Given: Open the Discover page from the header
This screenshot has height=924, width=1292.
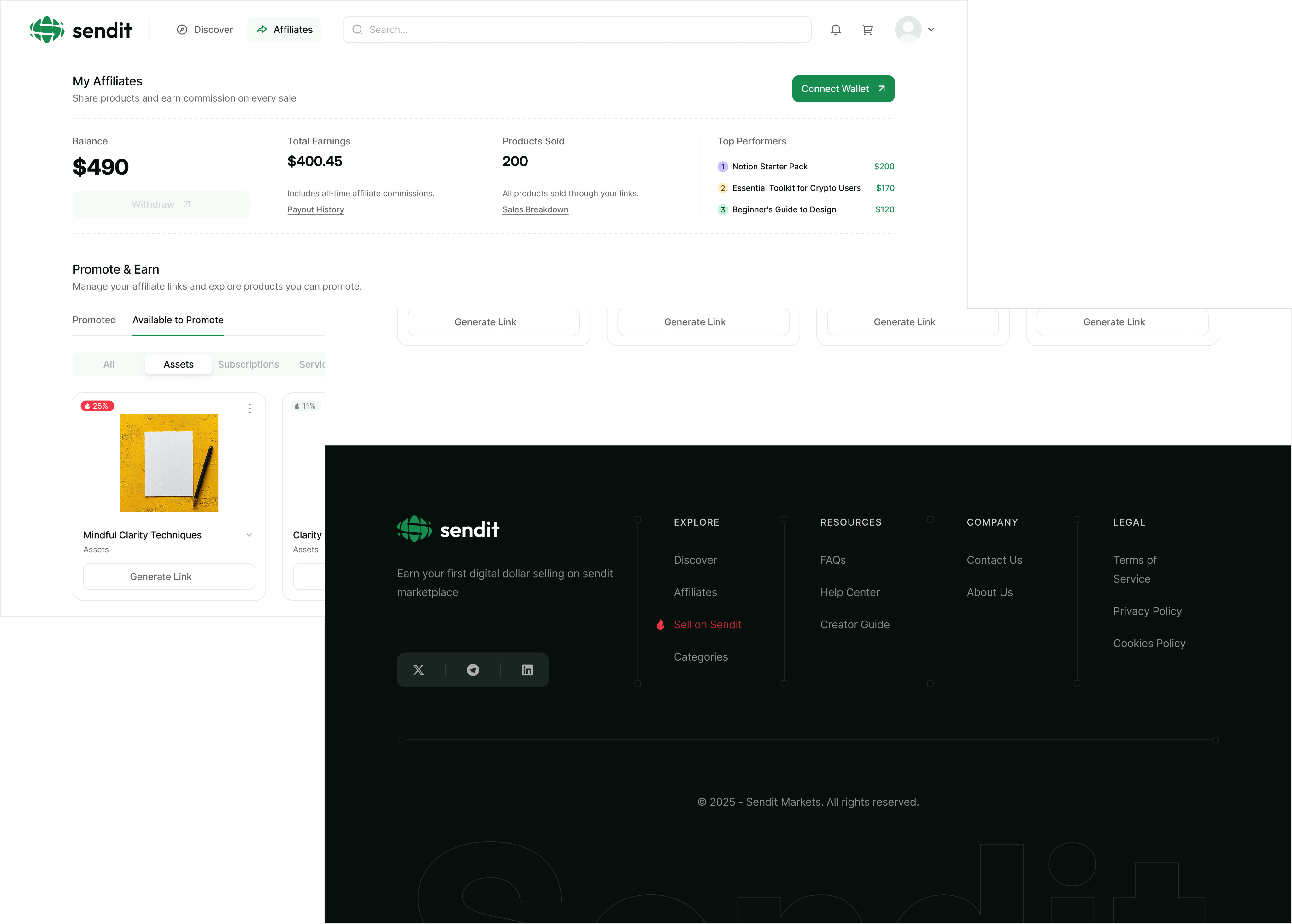Looking at the screenshot, I should coord(205,30).
